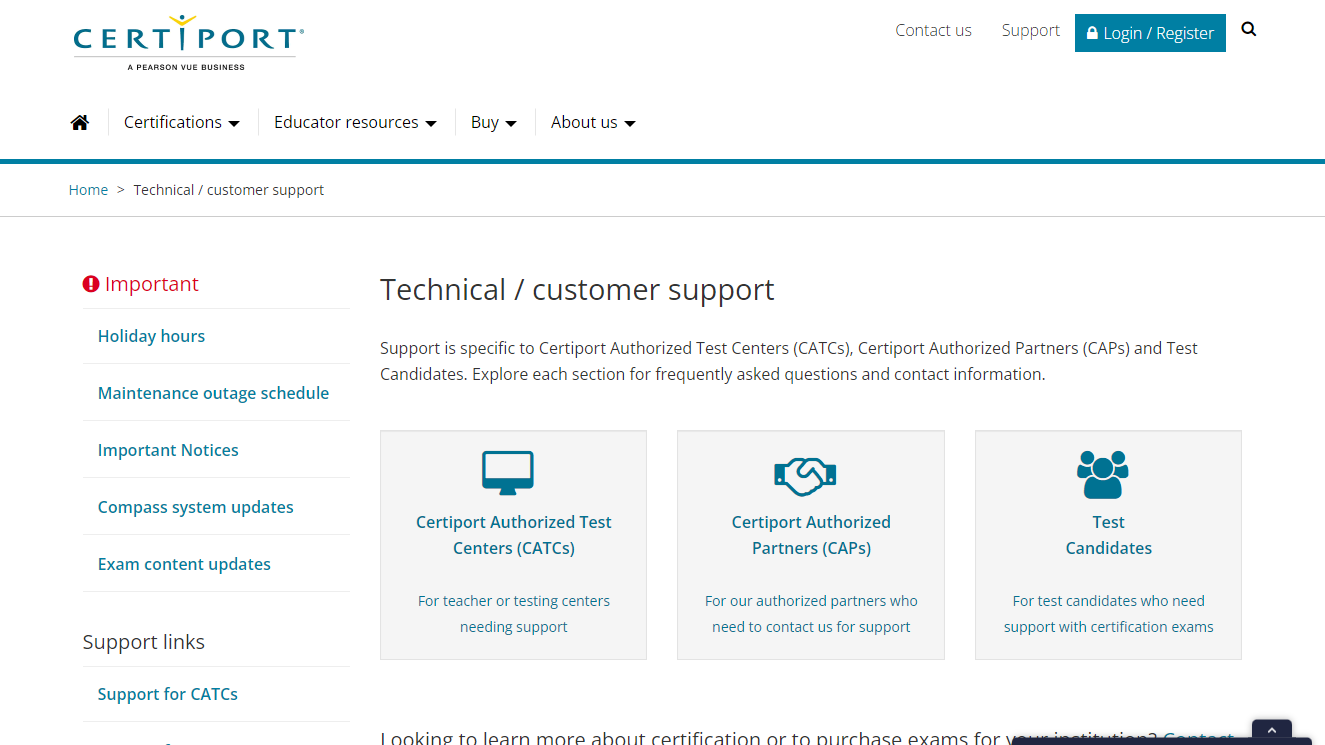Open Holiday hours in sidebar
The height and width of the screenshot is (745, 1325).
click(x=151, y=336)
